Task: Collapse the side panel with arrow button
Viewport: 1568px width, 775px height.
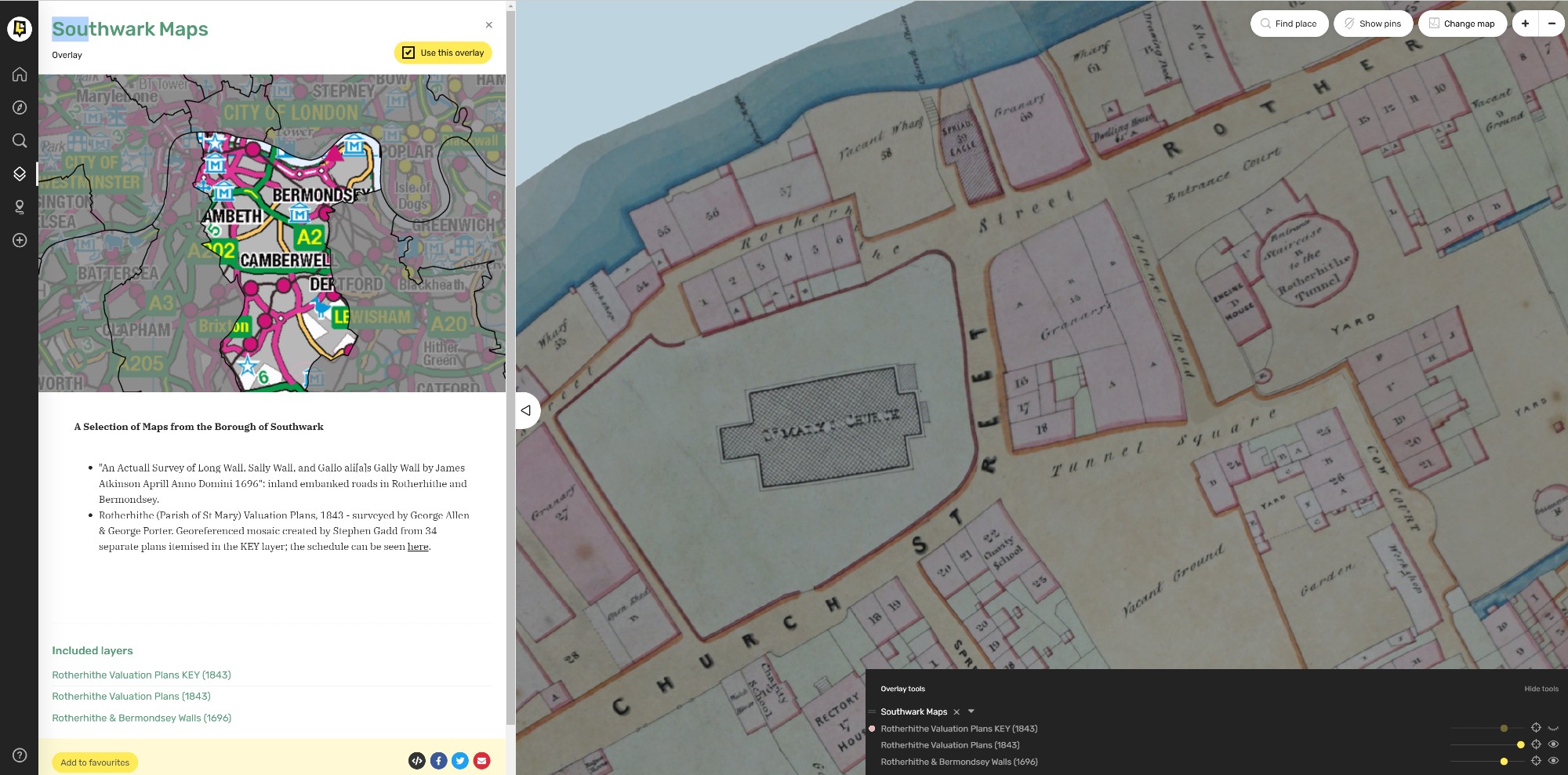Action: pos(526,410)
